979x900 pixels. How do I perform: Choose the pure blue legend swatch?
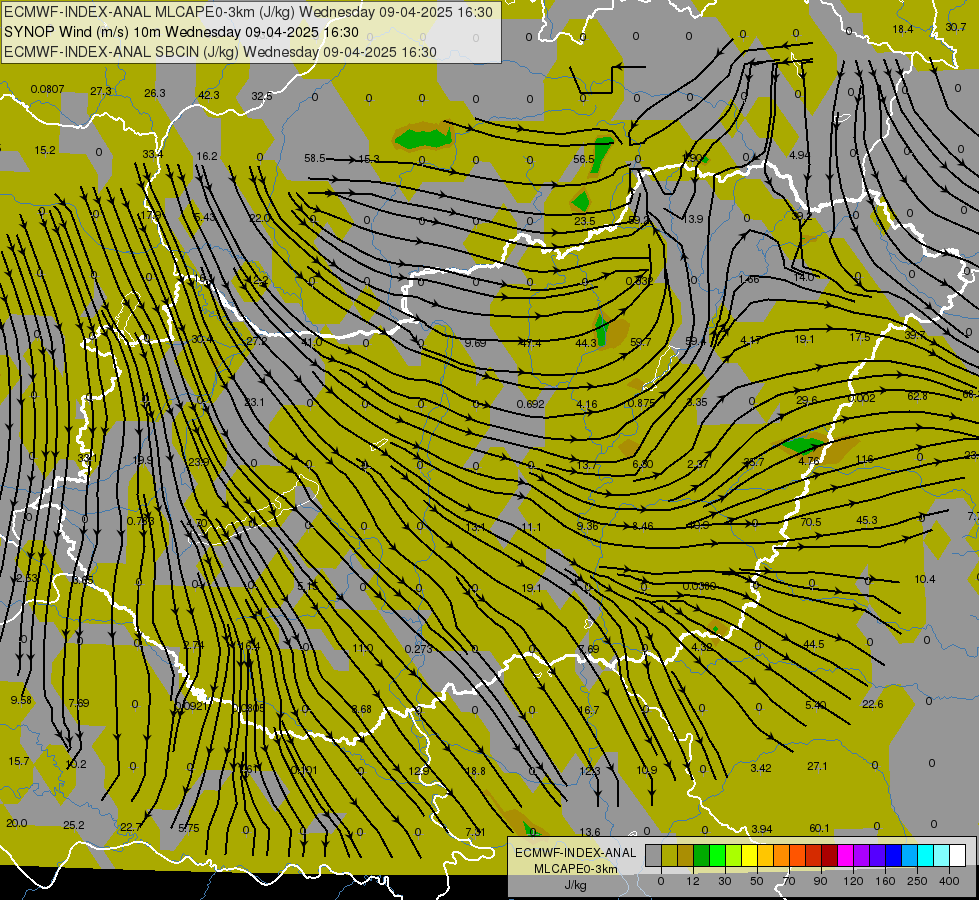[x=893, y=855]
